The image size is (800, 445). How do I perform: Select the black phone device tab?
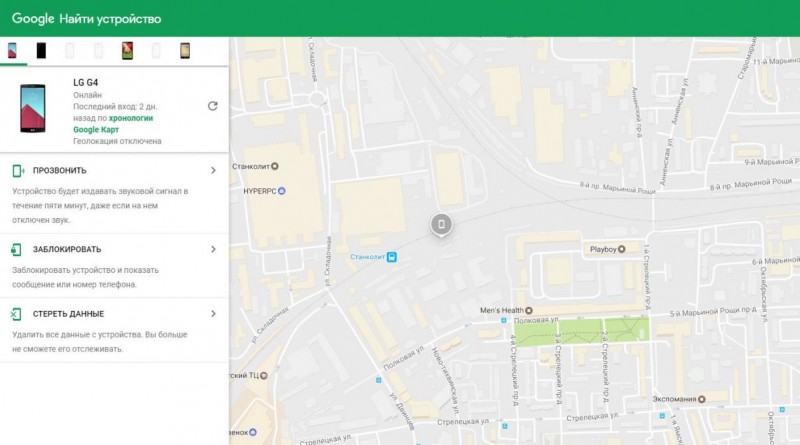[41, 51]
